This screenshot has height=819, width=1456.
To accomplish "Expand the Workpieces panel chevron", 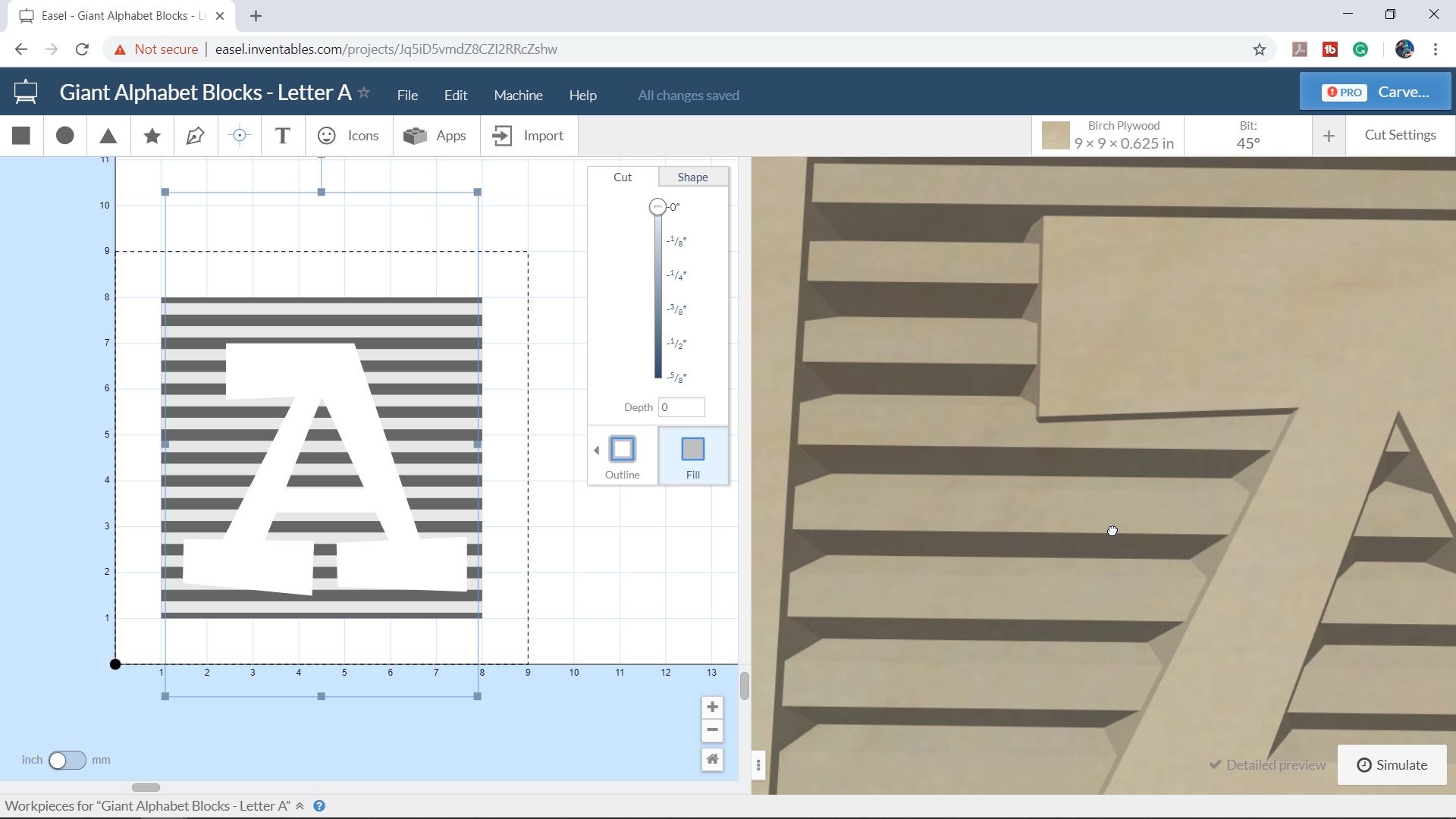I will pyautogui.click(x=300, y=806).
